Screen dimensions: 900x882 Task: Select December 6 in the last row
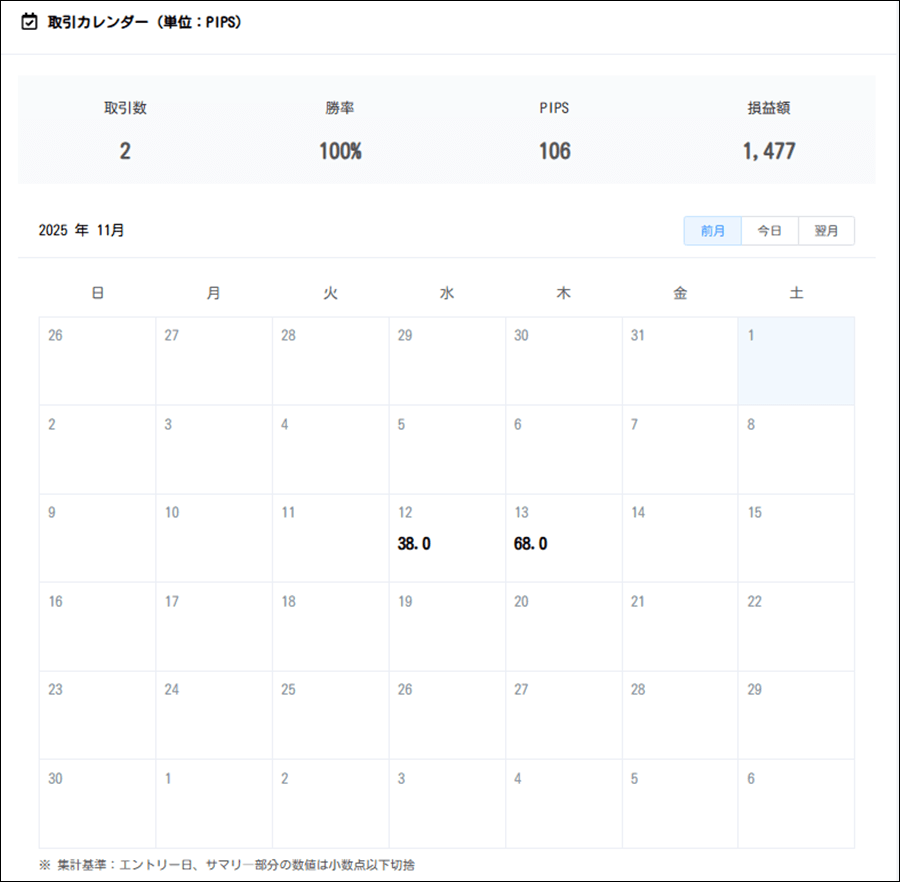(796, 803)
